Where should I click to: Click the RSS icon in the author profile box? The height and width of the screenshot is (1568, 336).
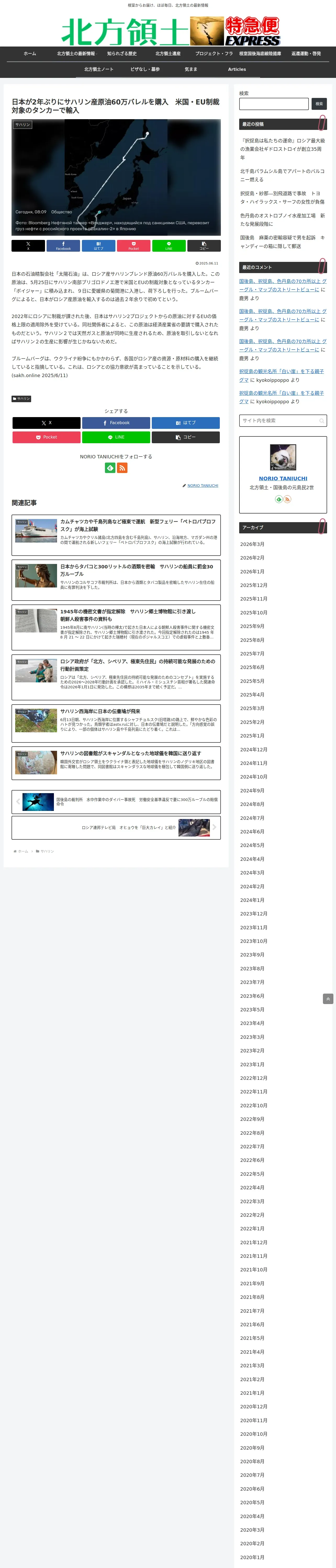tap(287, 499)
